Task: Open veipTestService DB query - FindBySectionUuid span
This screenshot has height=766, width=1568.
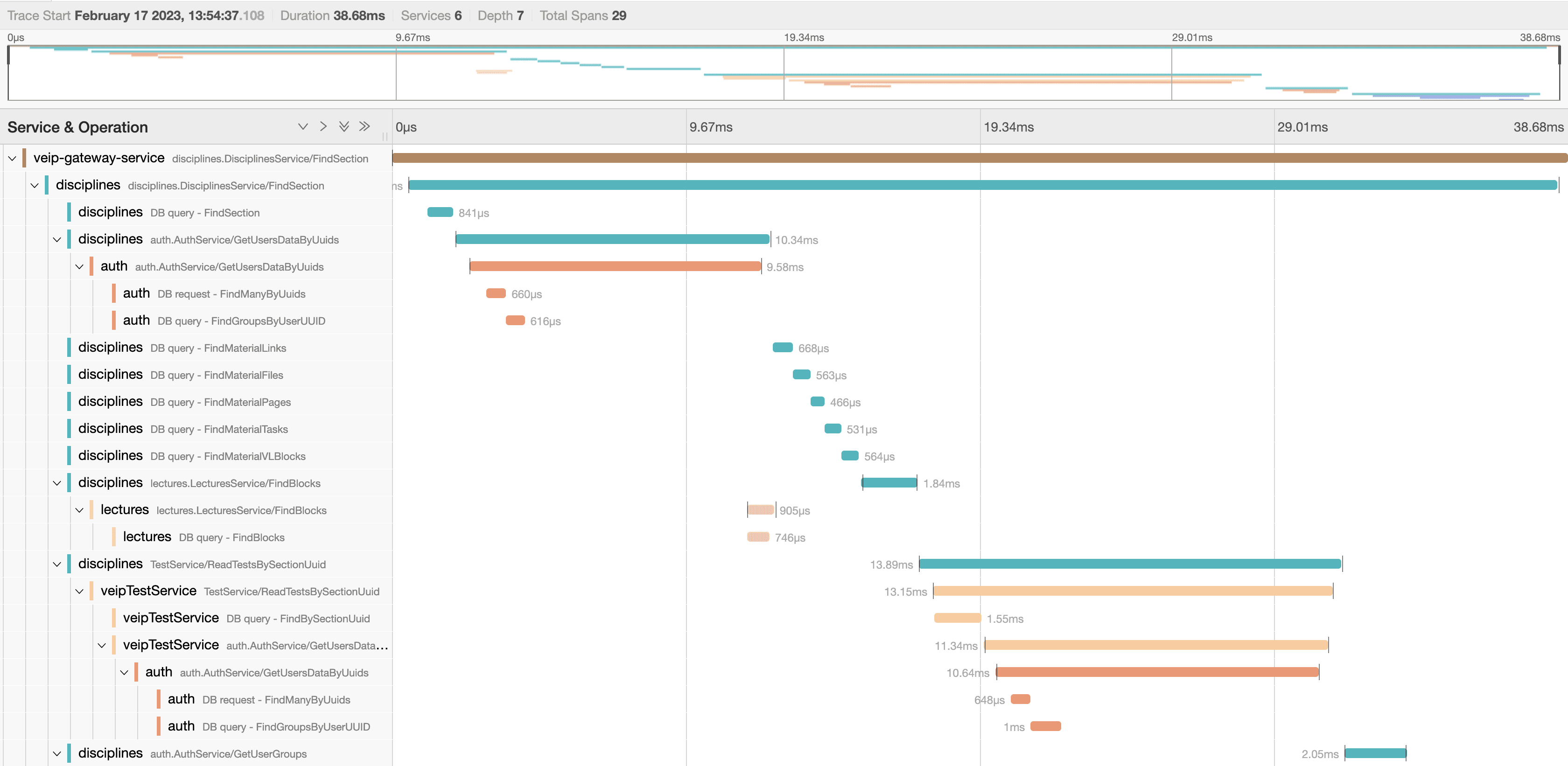Action: coord(298,619)
